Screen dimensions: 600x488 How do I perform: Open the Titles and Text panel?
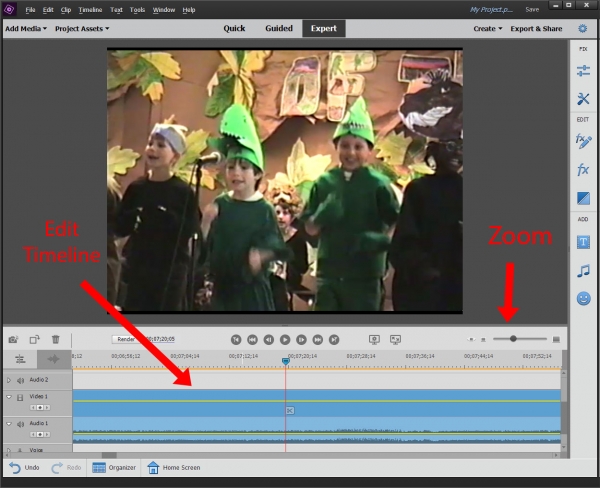click(583, 241)
